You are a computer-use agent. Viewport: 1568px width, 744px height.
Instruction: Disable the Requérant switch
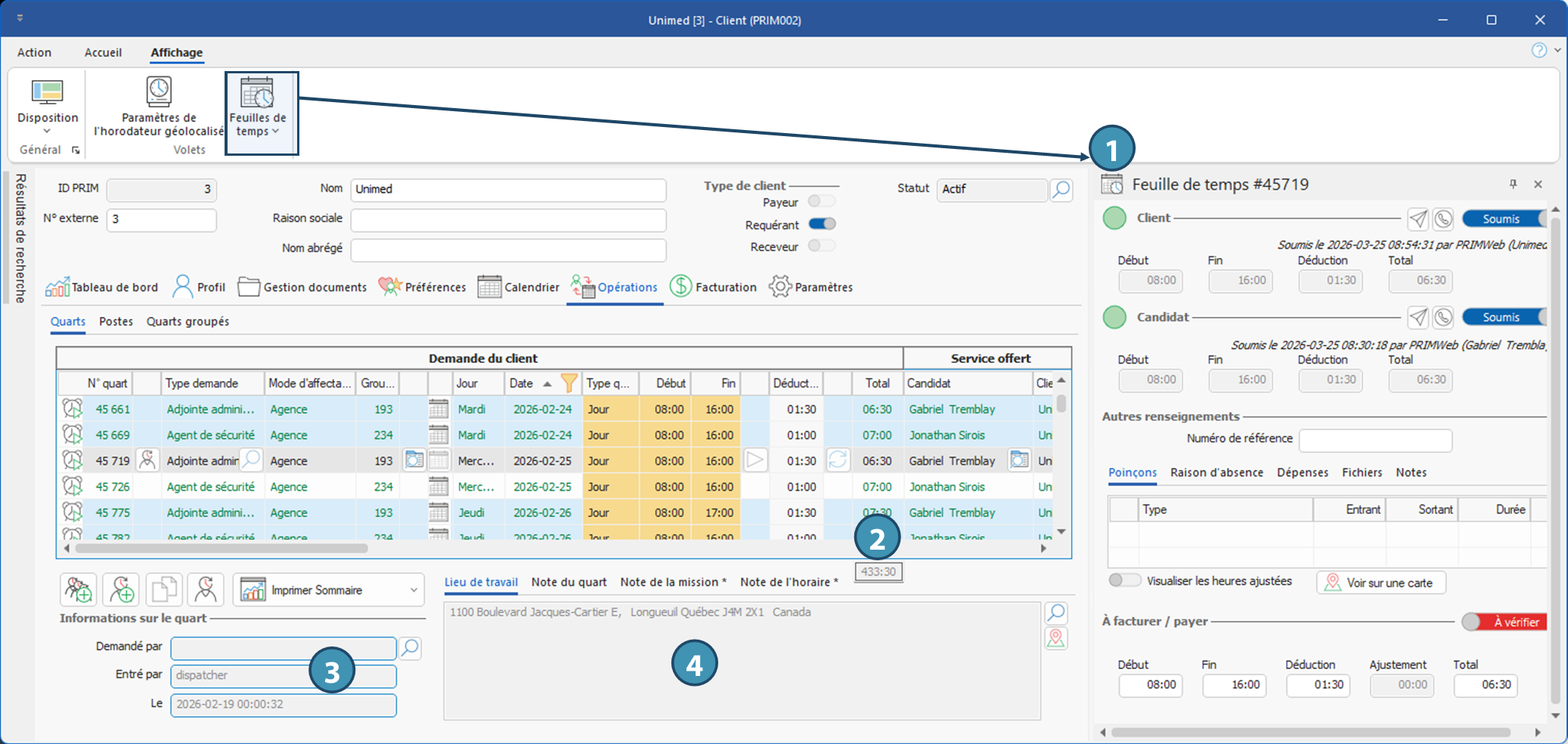point(822,224)
